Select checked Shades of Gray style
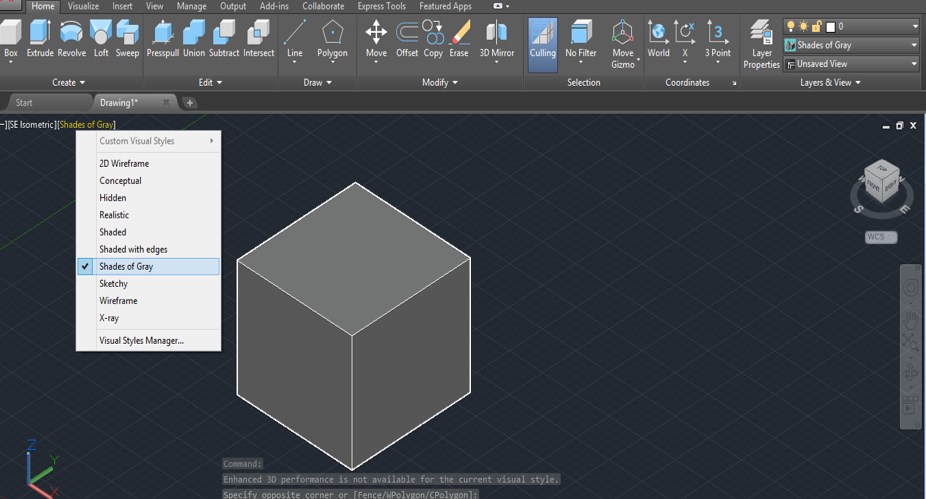 pos(126,267)
